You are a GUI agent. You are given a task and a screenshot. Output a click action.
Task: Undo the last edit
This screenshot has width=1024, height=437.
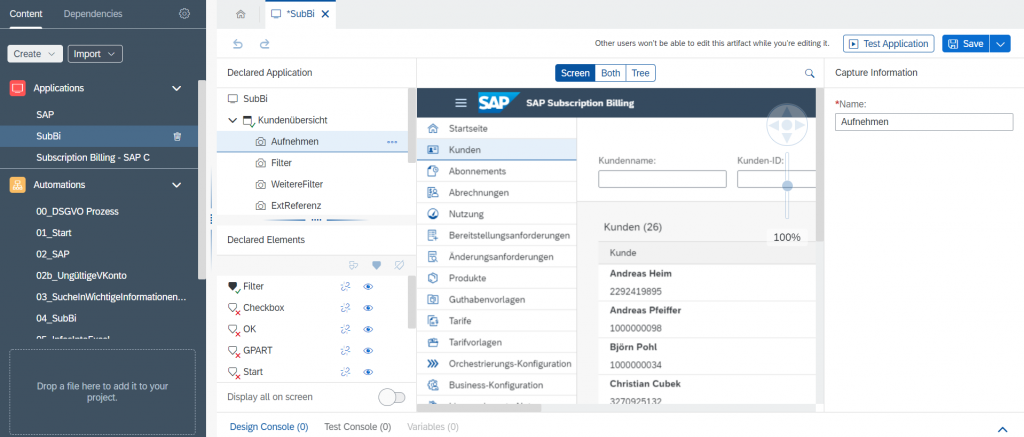pyautogui.click(x=238, y=44)
